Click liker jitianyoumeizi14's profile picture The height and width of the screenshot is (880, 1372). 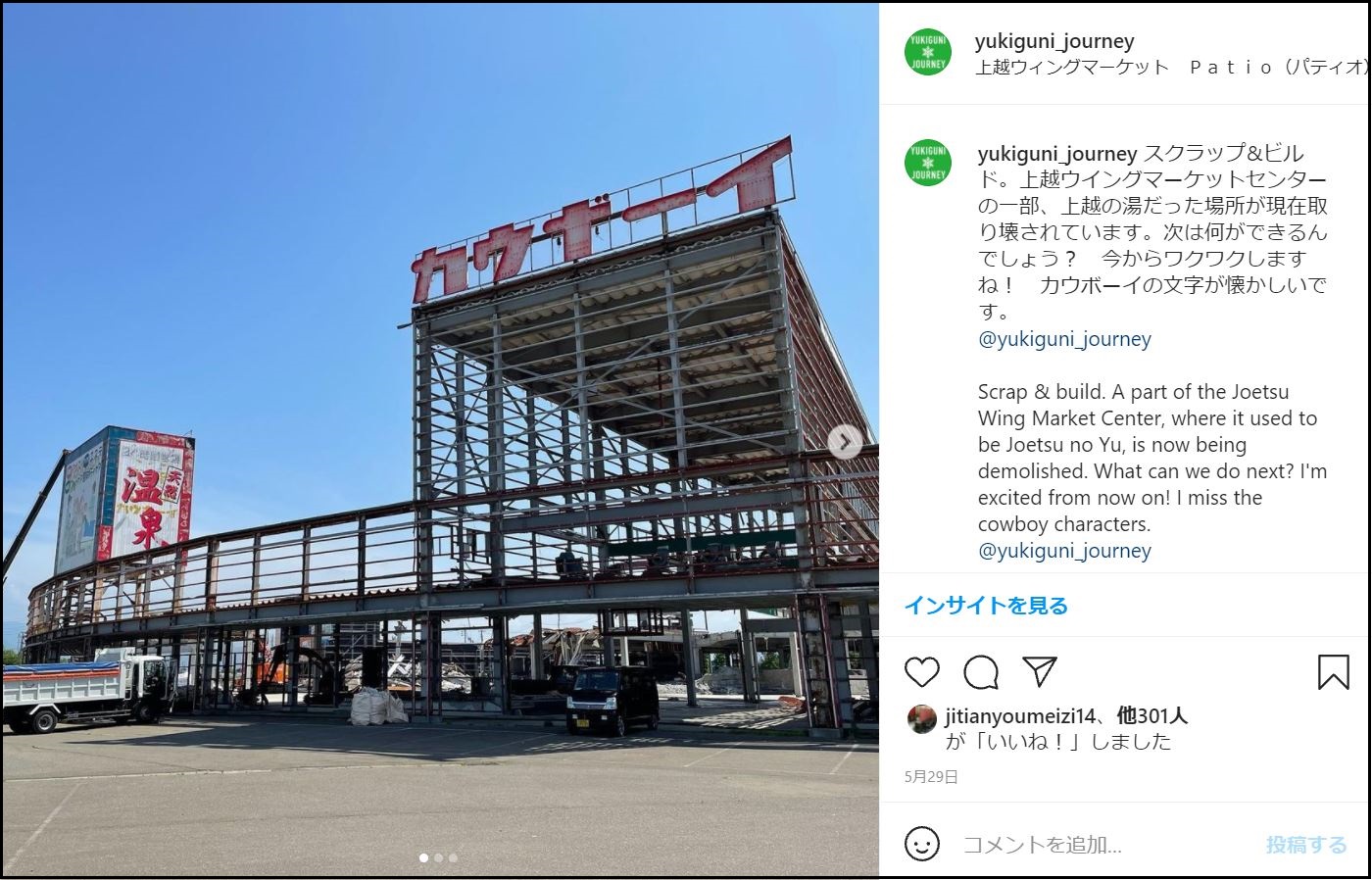(x=919, y=718)
